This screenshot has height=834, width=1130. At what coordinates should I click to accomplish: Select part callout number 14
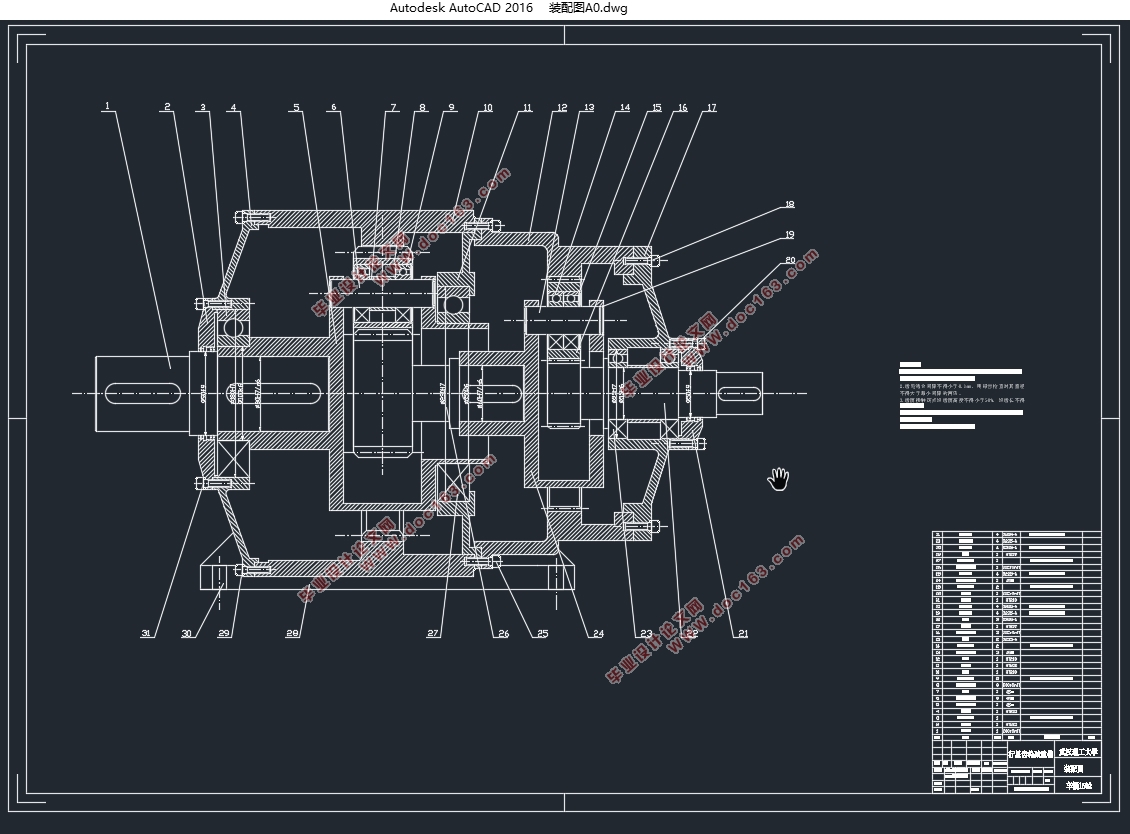[x=624, y=107]
